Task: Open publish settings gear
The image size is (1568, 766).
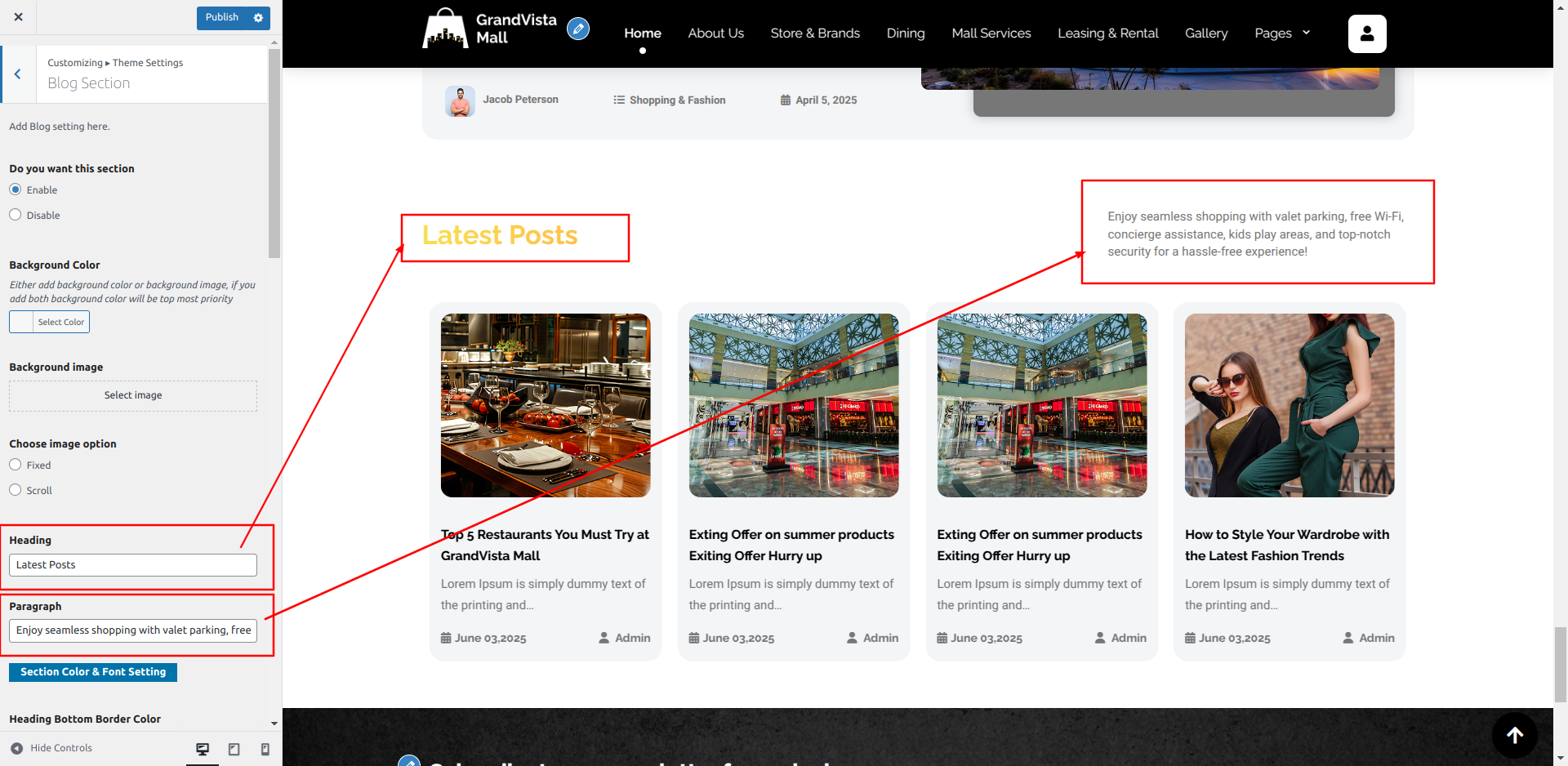Action: tap(259, 18)
